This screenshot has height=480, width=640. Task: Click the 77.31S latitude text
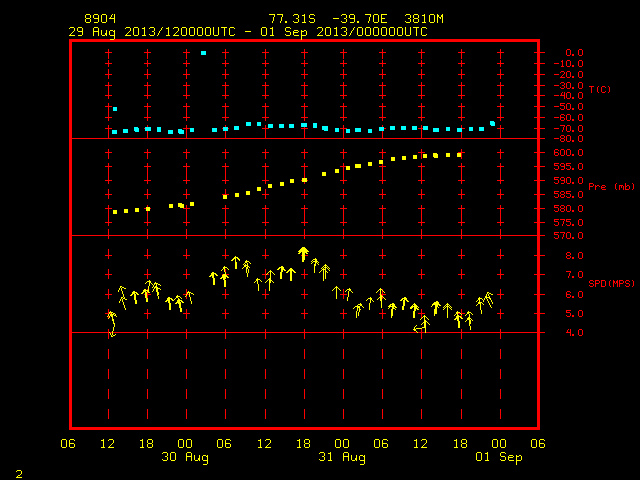point(292,19)
